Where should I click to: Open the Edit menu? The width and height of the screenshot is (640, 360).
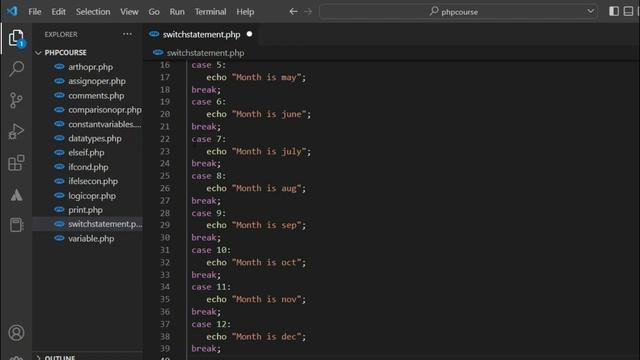pos(58,11)
